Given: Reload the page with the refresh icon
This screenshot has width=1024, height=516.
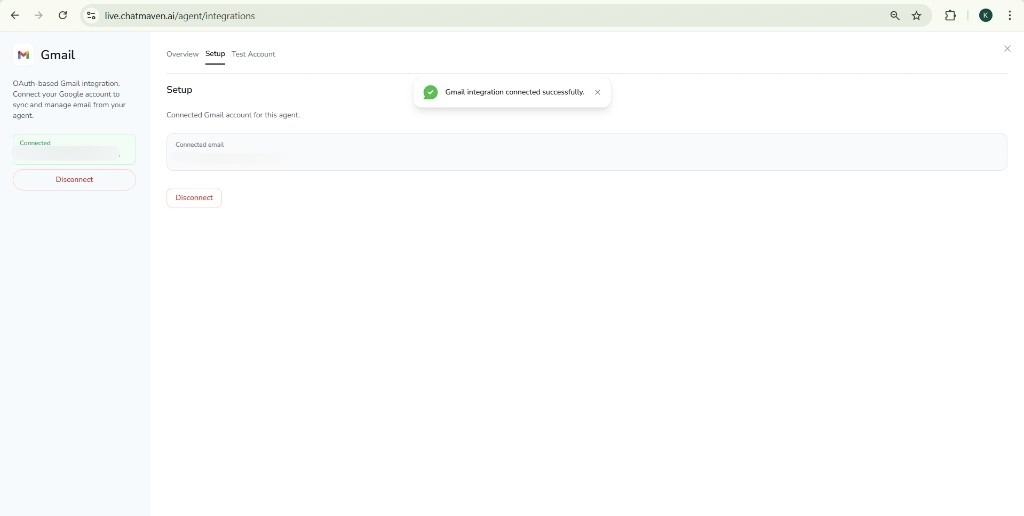Looking at the screenshot, I should click(63, 15).
